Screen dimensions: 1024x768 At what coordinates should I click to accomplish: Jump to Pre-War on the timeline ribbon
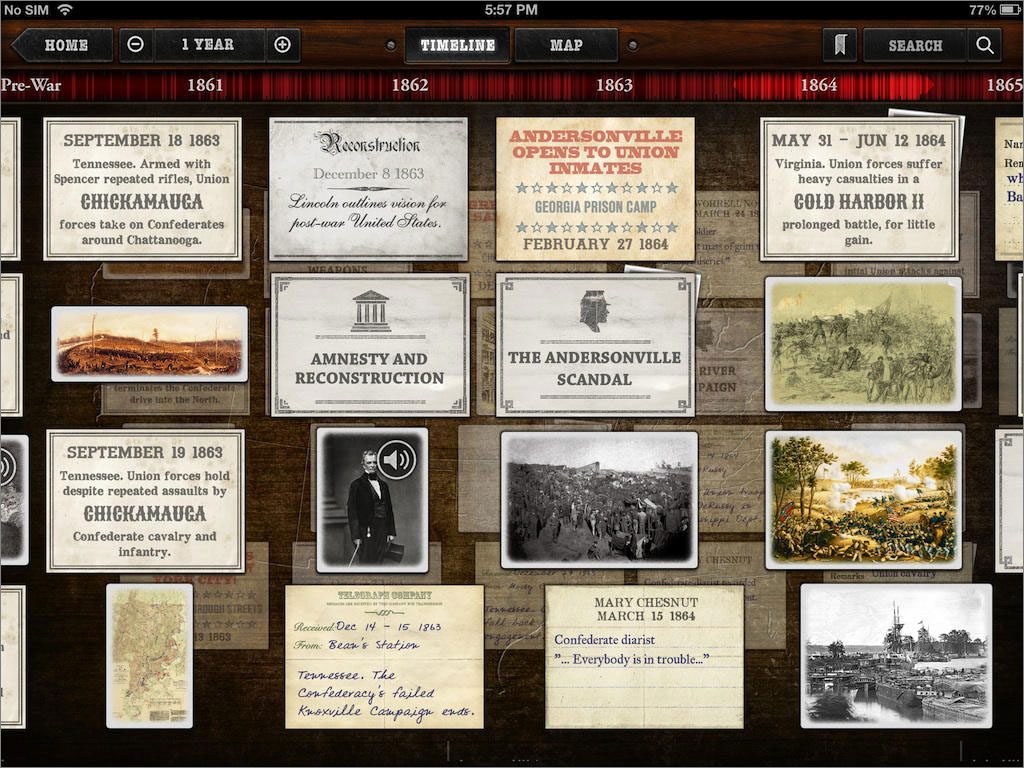tap(31, 85)
